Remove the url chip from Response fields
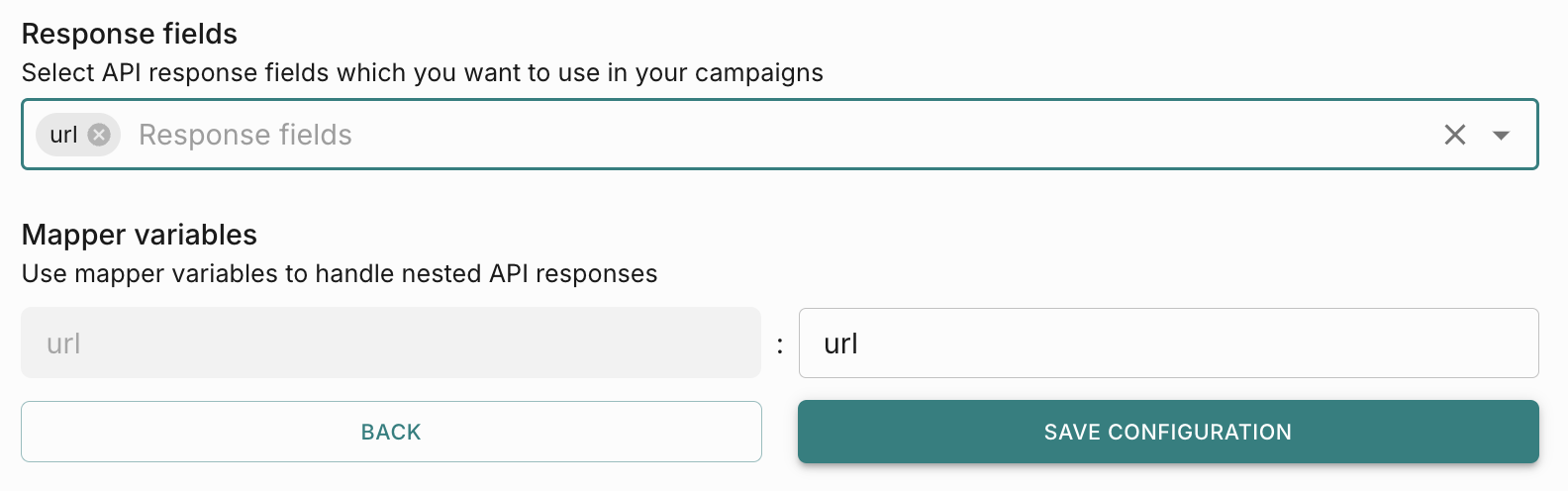1568x491 pixels. pos(99,135)
